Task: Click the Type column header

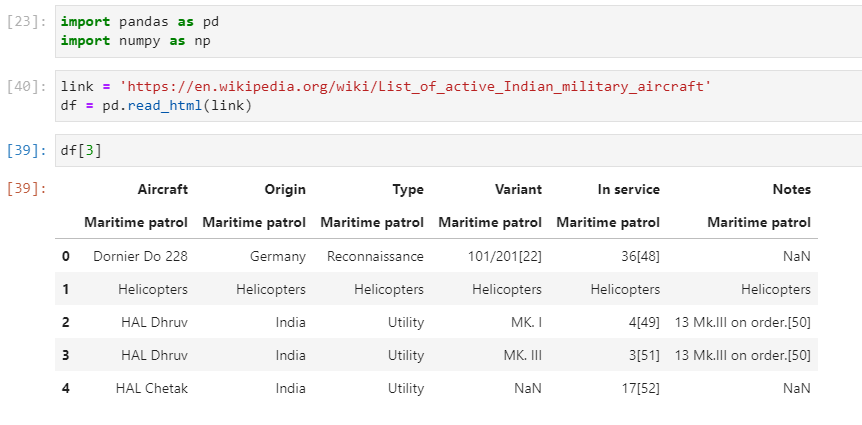Action: (x=407, y=189)
